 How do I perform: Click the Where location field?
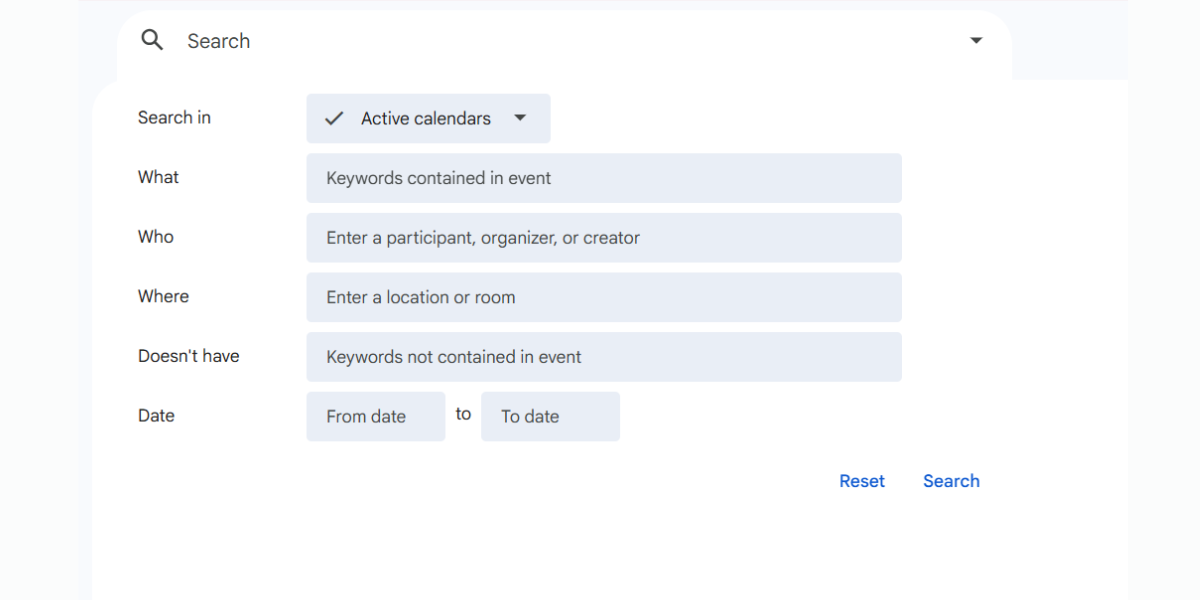tap(603, 297)
